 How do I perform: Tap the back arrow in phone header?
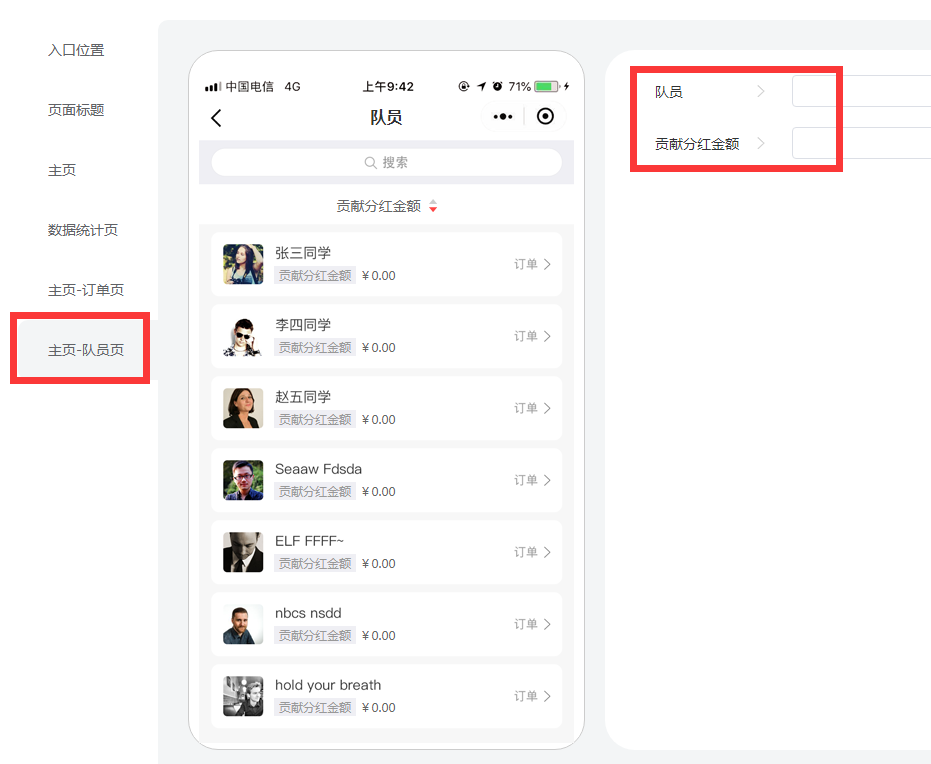(216, 118)
